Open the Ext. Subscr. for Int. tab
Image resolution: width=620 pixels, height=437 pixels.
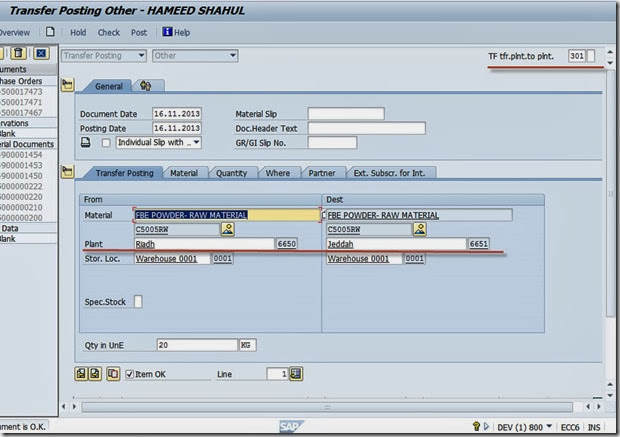point(389,173)
